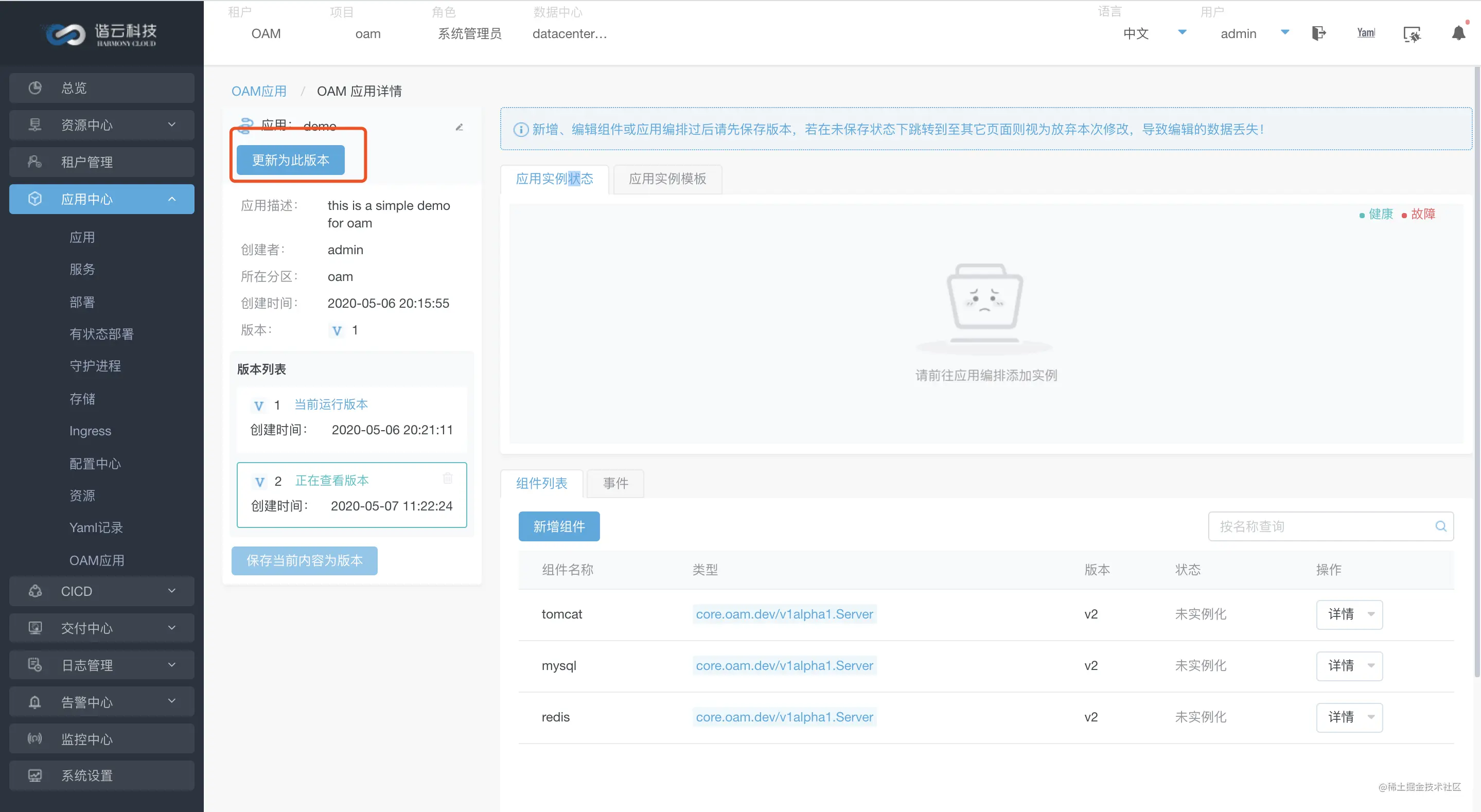Click the 交付中心 monitor icon
The height and width of the screenshot is (812, 1481).
click(x=35, y=627)
